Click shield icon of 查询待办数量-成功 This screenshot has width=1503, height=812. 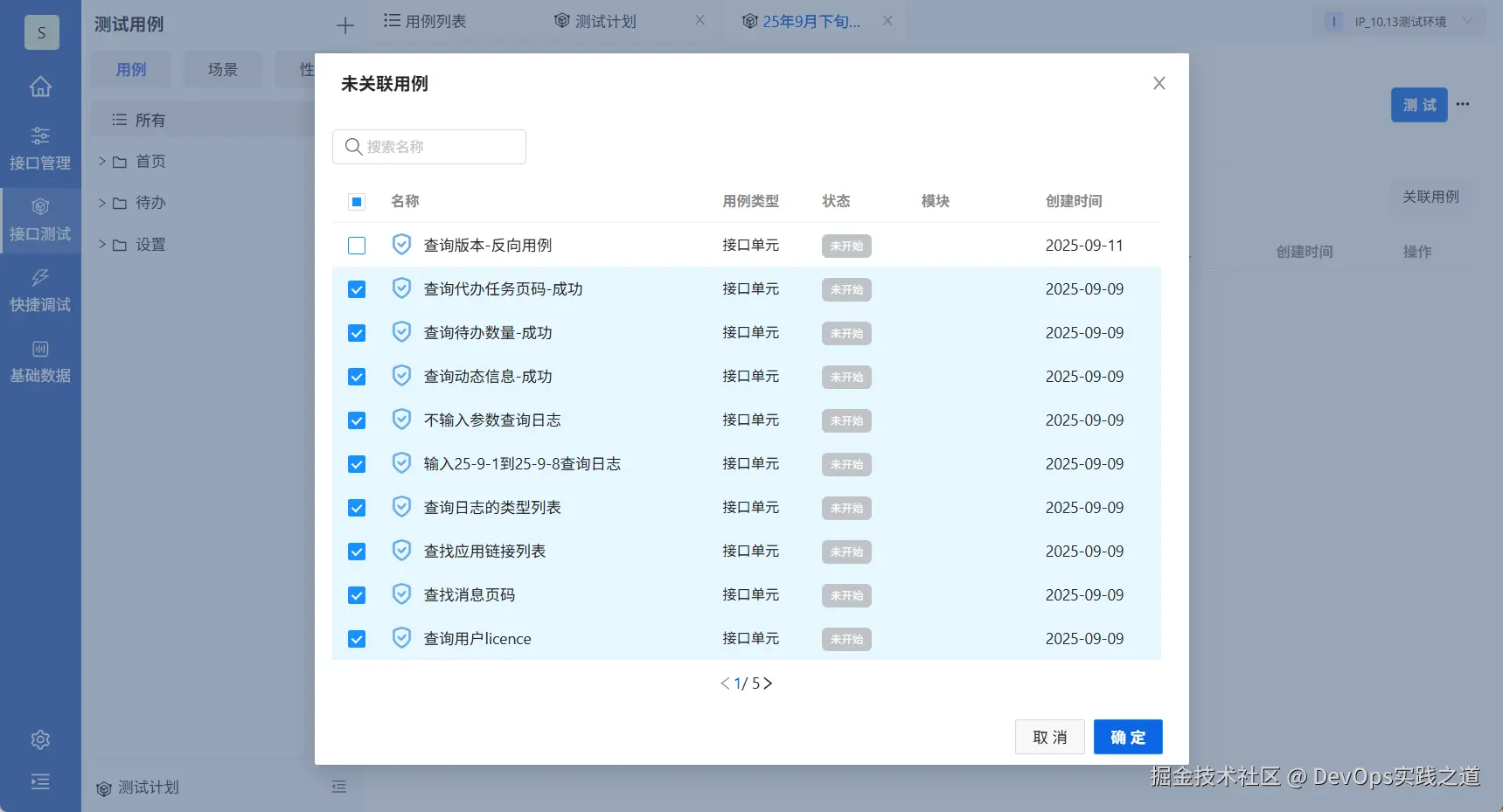point(401,332)
